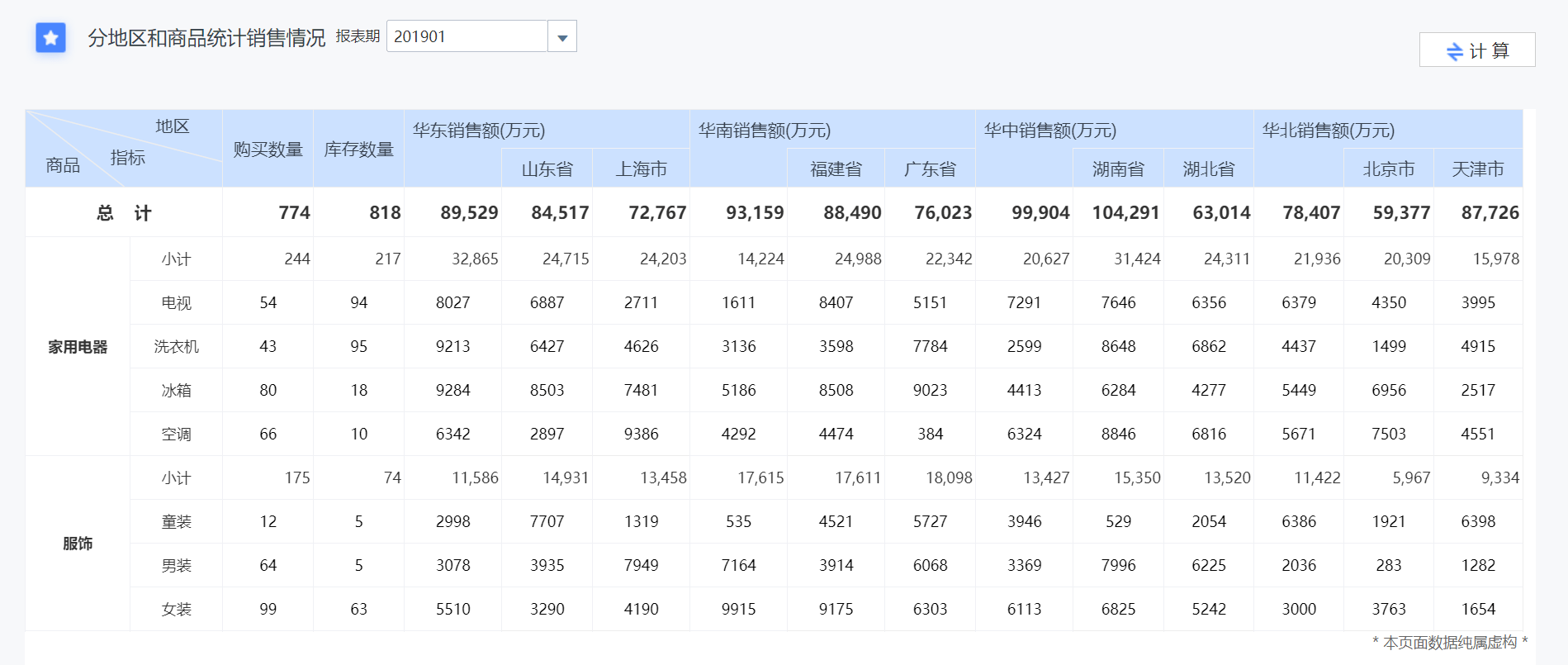Click the 女装 value 9915
The image size is (1568, 665).
(739, 610)
